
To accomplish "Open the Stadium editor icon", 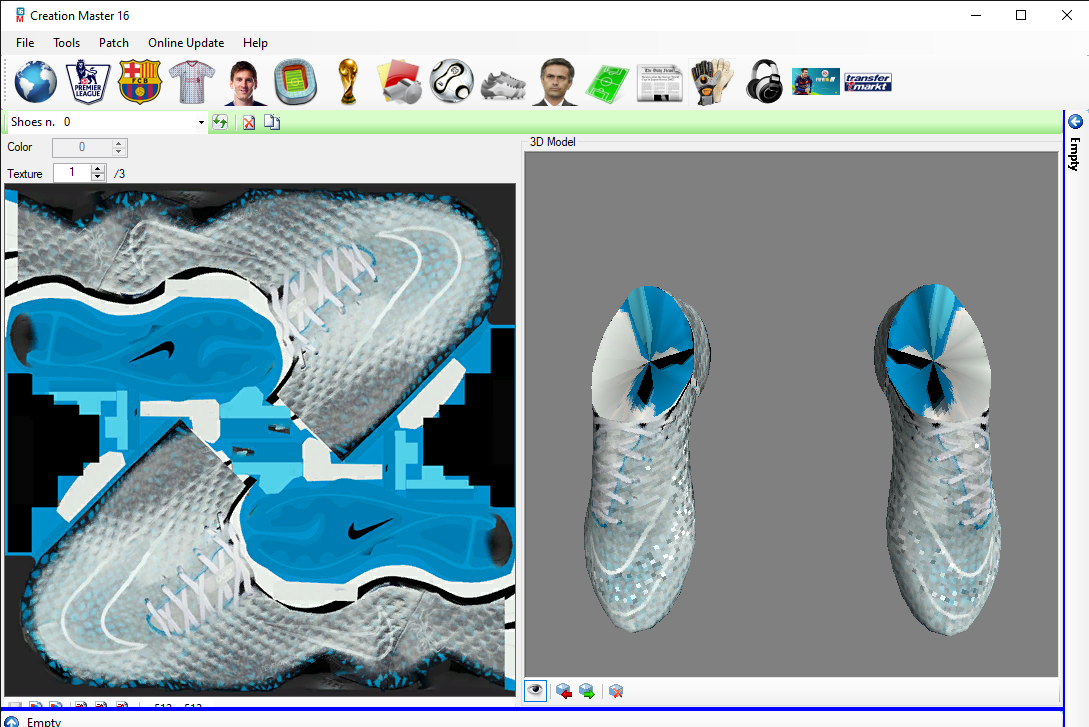I will 295,82.
